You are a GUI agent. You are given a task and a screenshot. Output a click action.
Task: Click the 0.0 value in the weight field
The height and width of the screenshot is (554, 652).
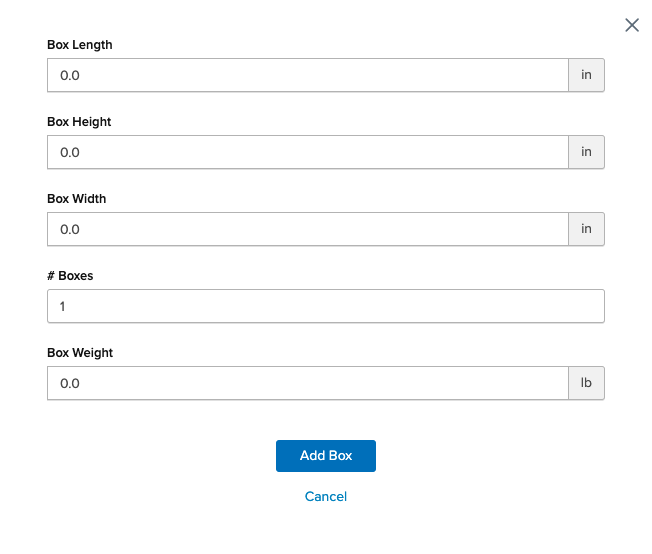(70, 383)
